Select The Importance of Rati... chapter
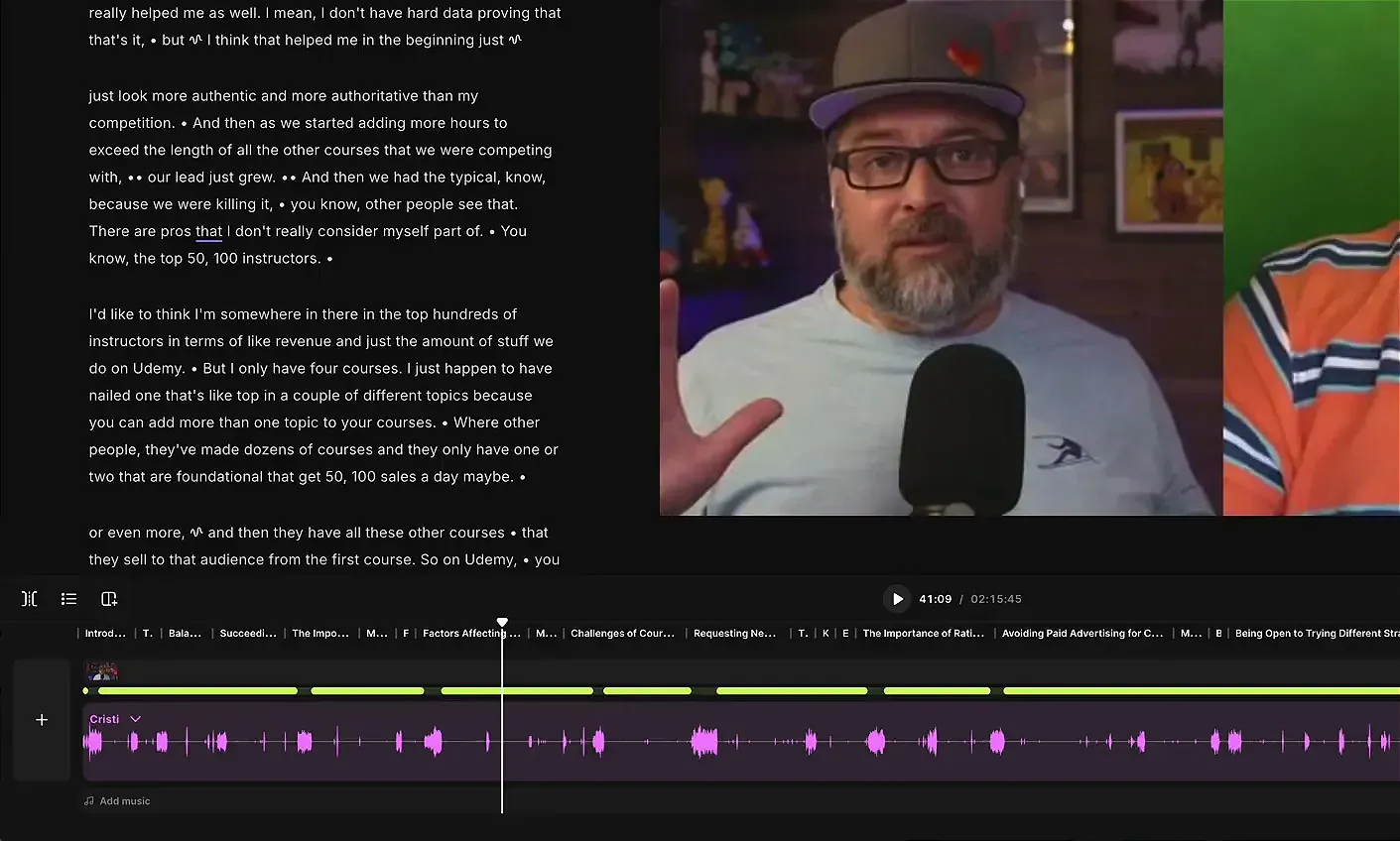This screenshot has height=841, width=1400. click(x=924, y=633)
